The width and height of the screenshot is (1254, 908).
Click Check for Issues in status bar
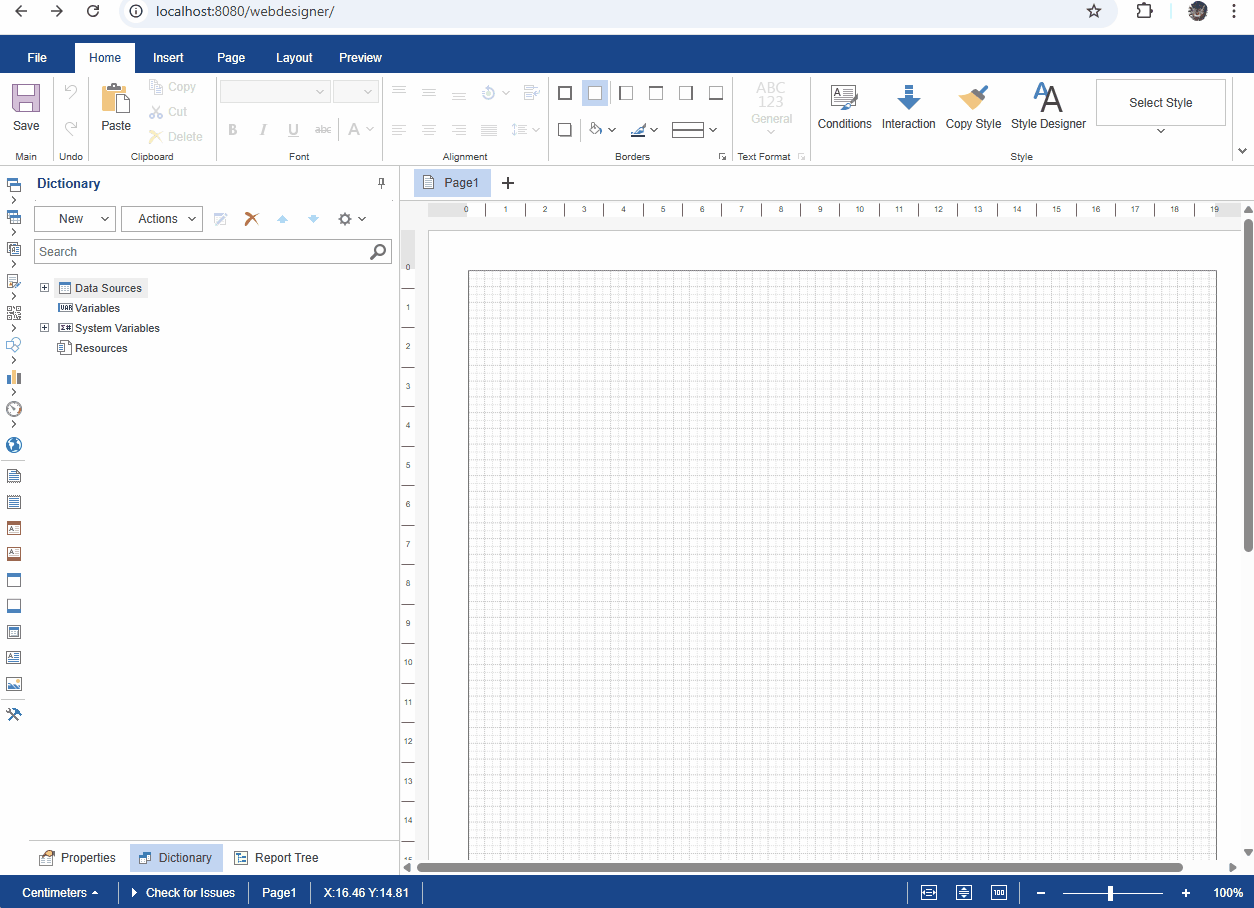[x=183, y=893]
